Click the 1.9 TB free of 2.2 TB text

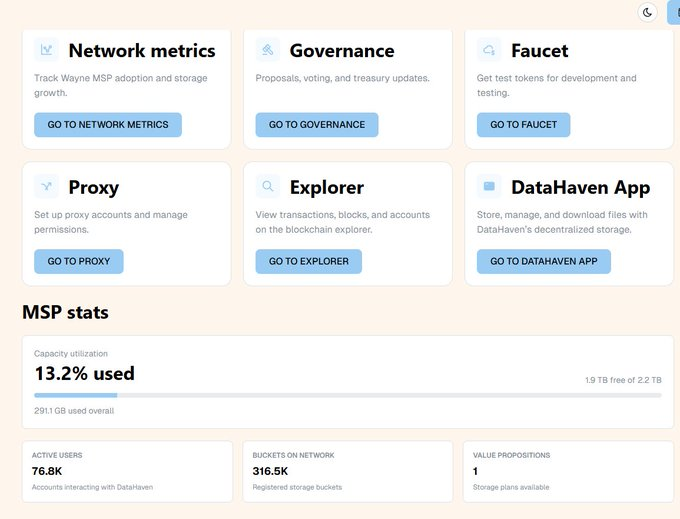coord(623,380)
